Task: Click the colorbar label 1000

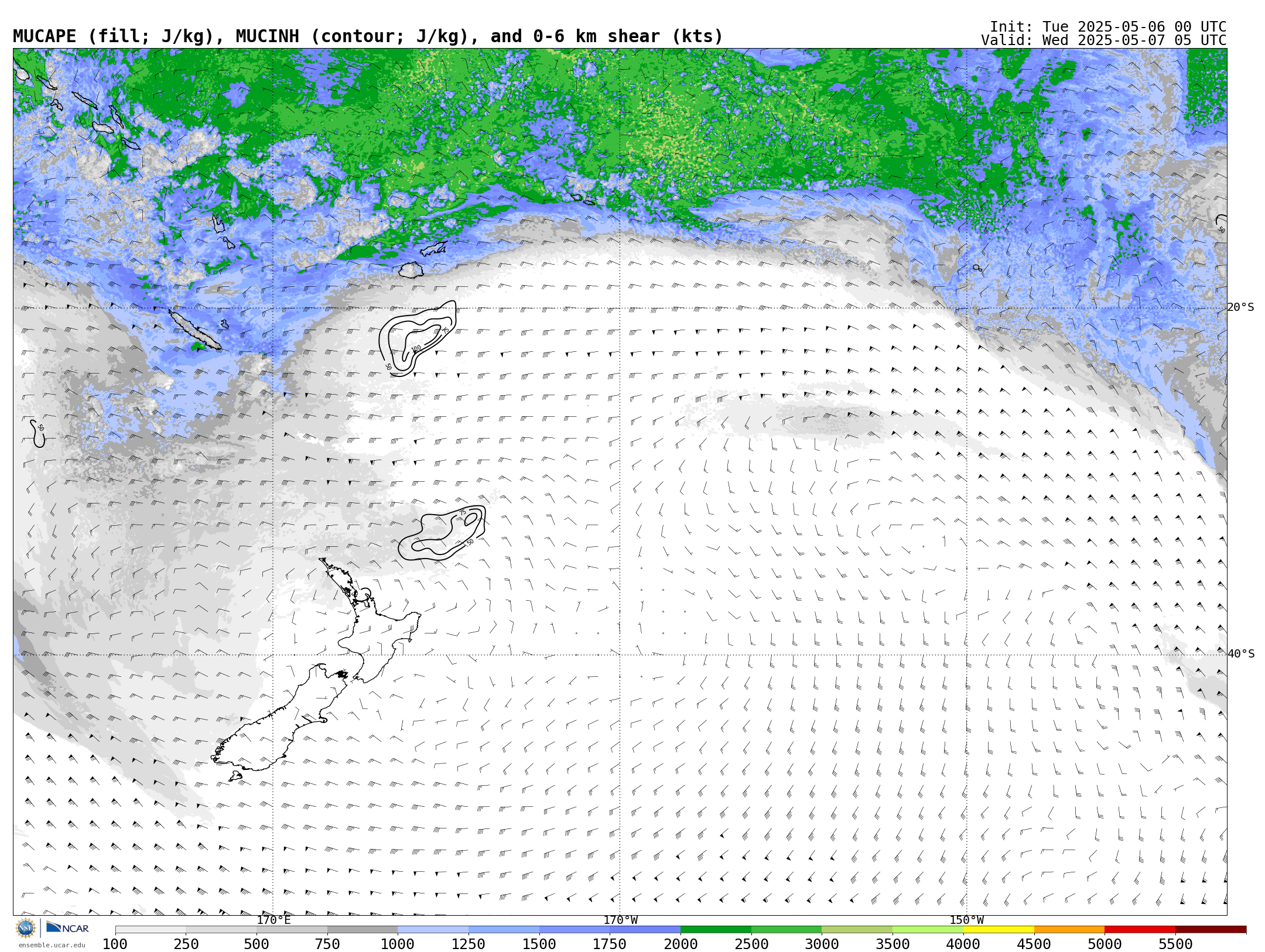Action: point(398,944)
